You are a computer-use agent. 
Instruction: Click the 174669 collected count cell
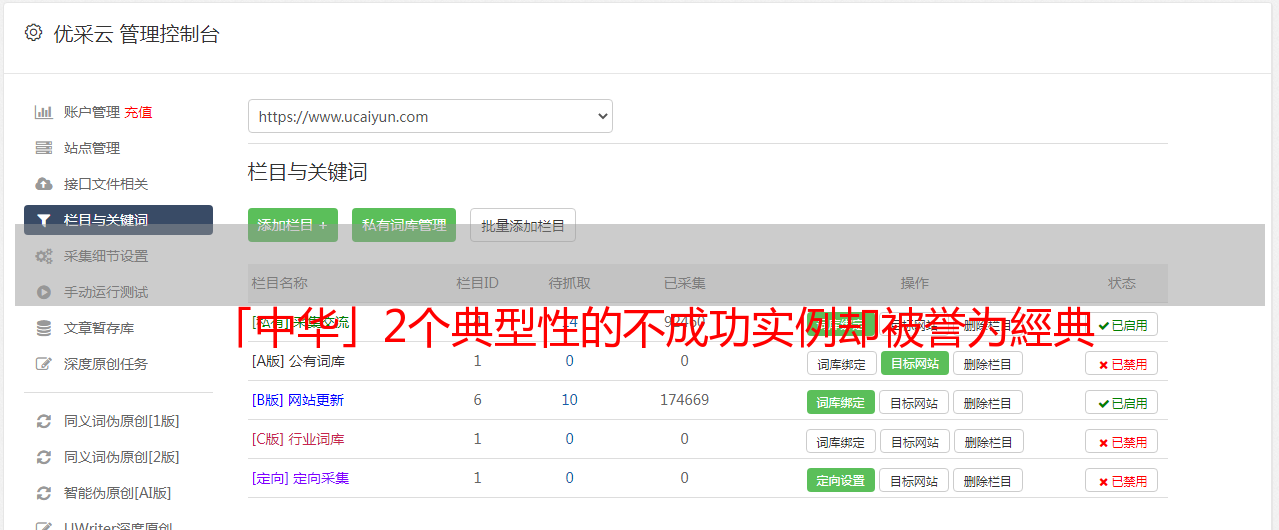point(684,400)
